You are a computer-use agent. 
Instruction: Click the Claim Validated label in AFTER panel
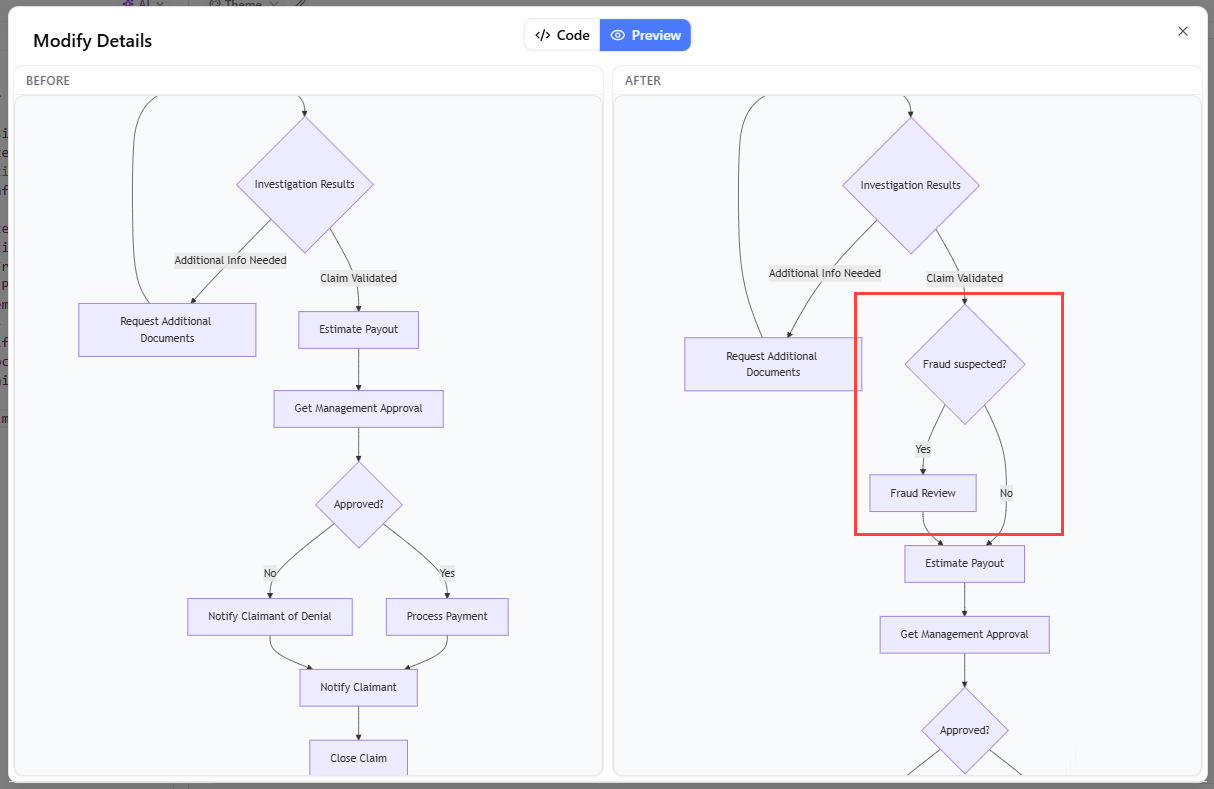(964, 278)
